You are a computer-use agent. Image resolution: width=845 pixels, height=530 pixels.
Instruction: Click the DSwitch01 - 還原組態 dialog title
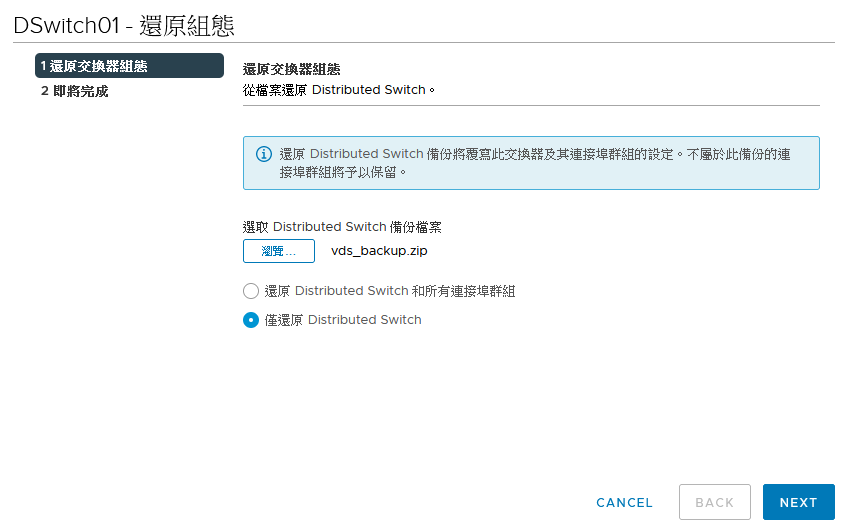124,25
